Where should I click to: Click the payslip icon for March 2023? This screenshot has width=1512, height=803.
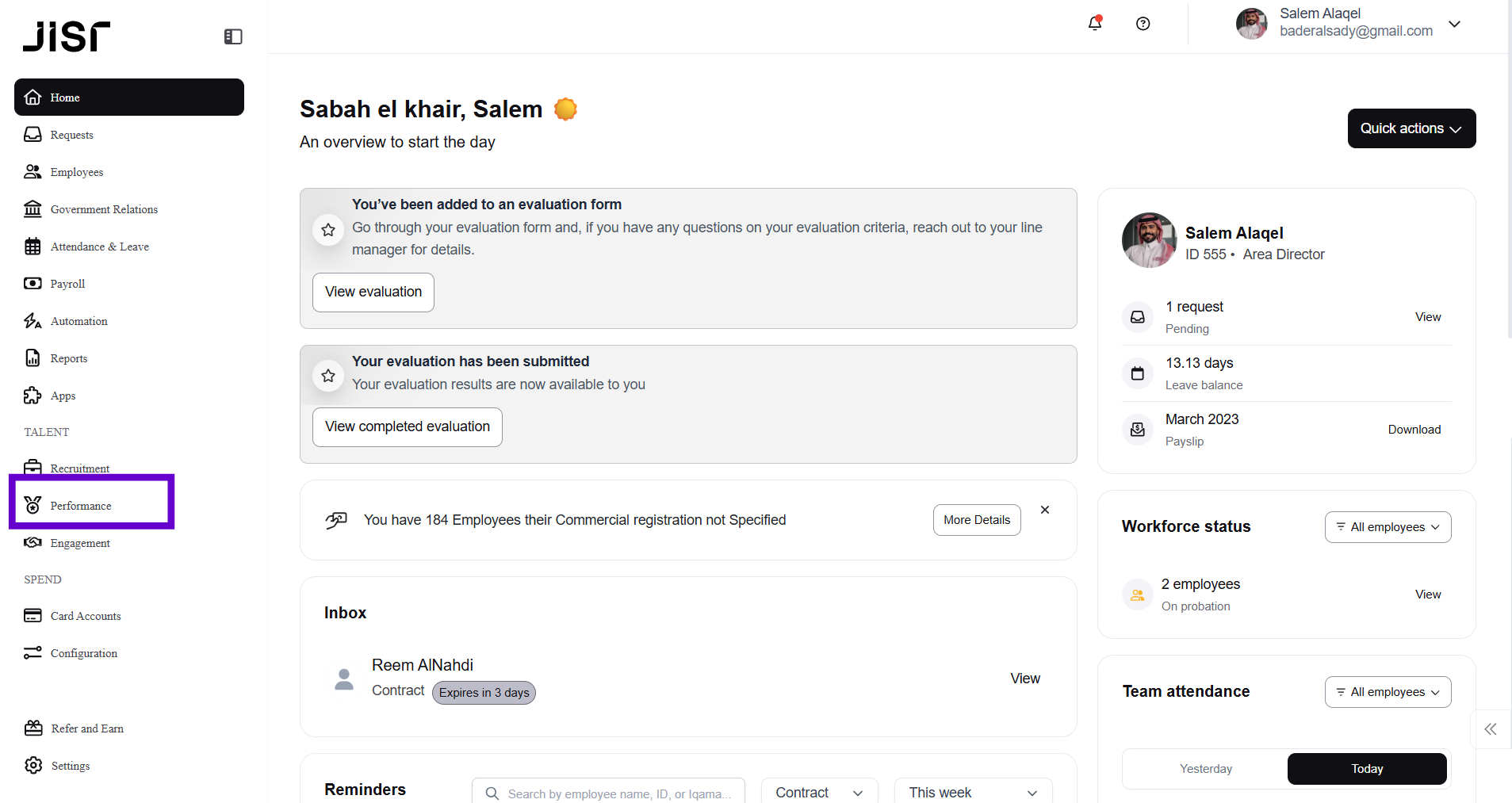coord(1138,430)
